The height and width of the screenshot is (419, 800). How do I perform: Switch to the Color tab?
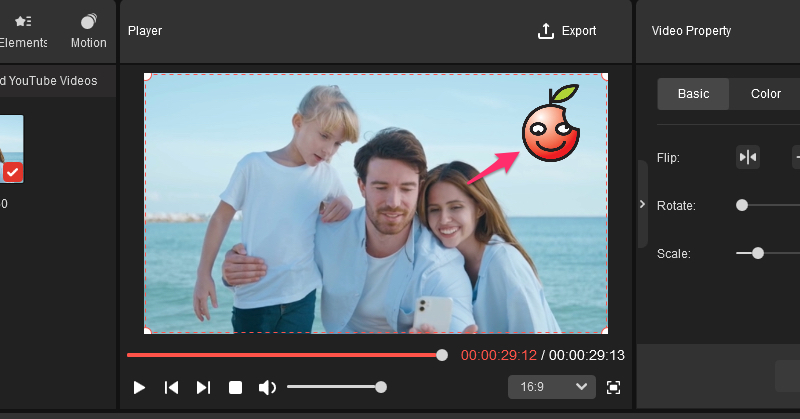766,94
